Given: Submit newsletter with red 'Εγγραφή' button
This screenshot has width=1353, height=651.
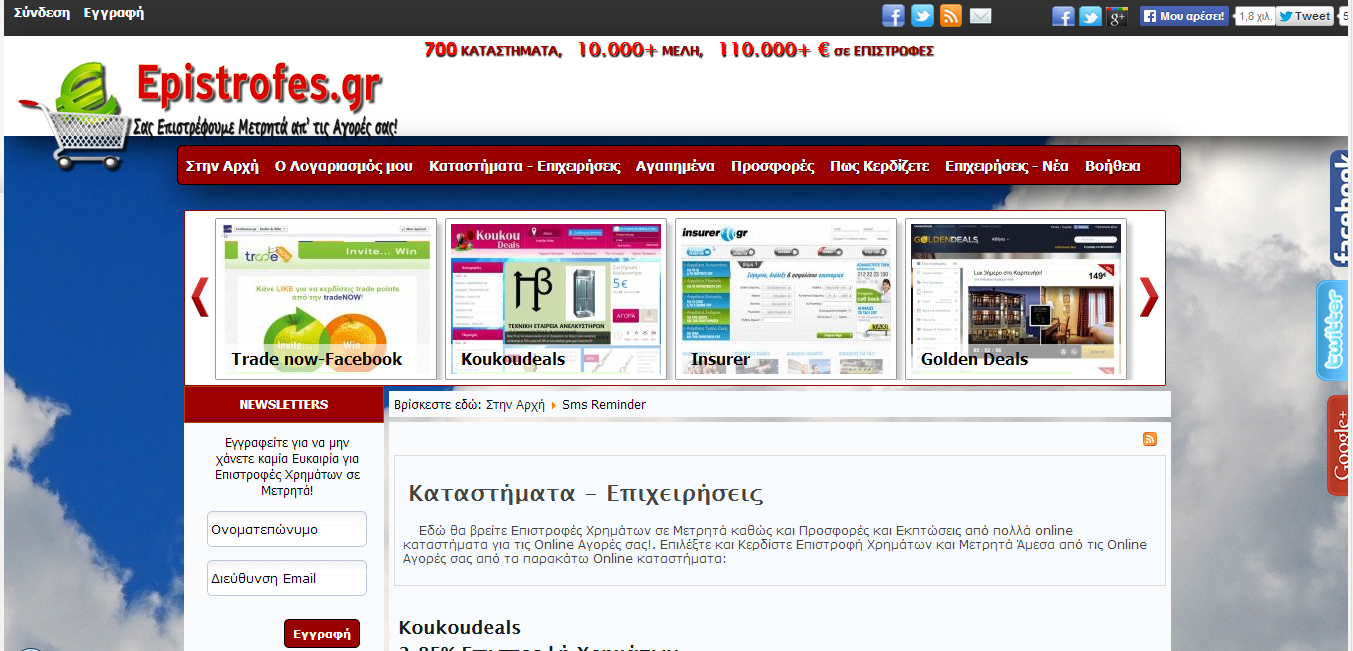Looking at the screenshot, I should (x=322, y=634).
